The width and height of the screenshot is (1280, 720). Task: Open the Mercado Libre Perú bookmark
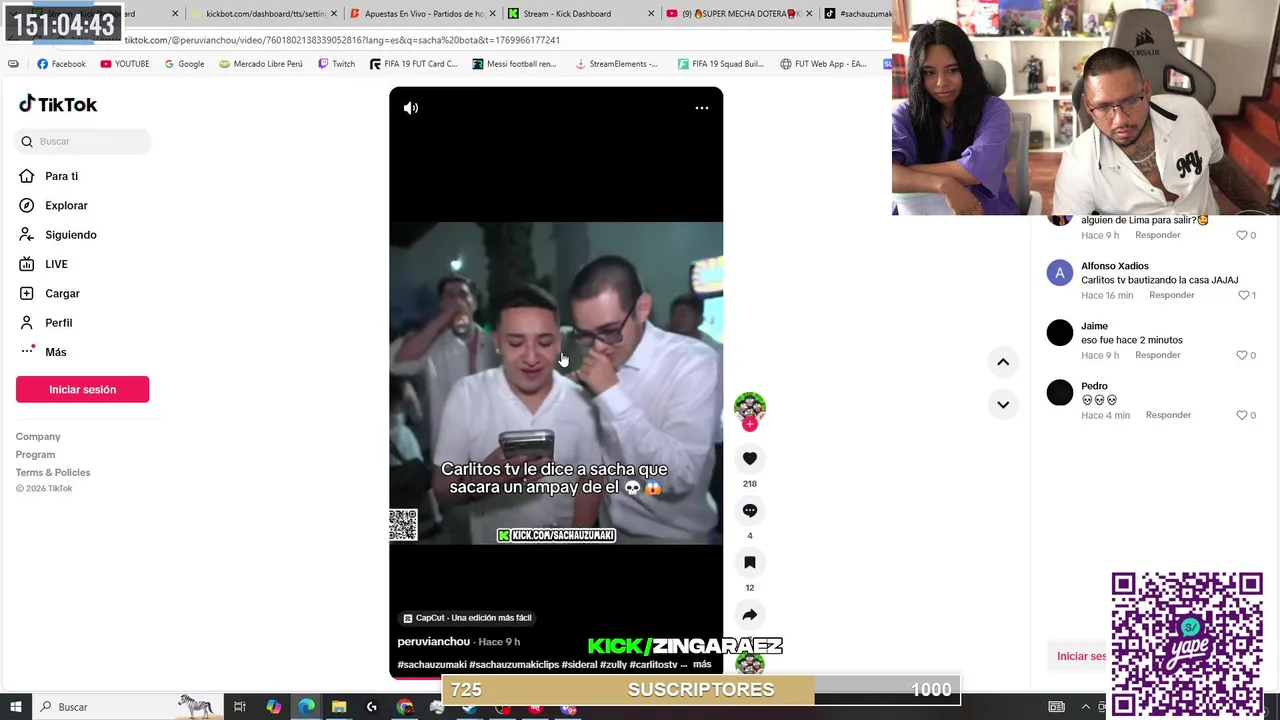[x=261, y=64]
